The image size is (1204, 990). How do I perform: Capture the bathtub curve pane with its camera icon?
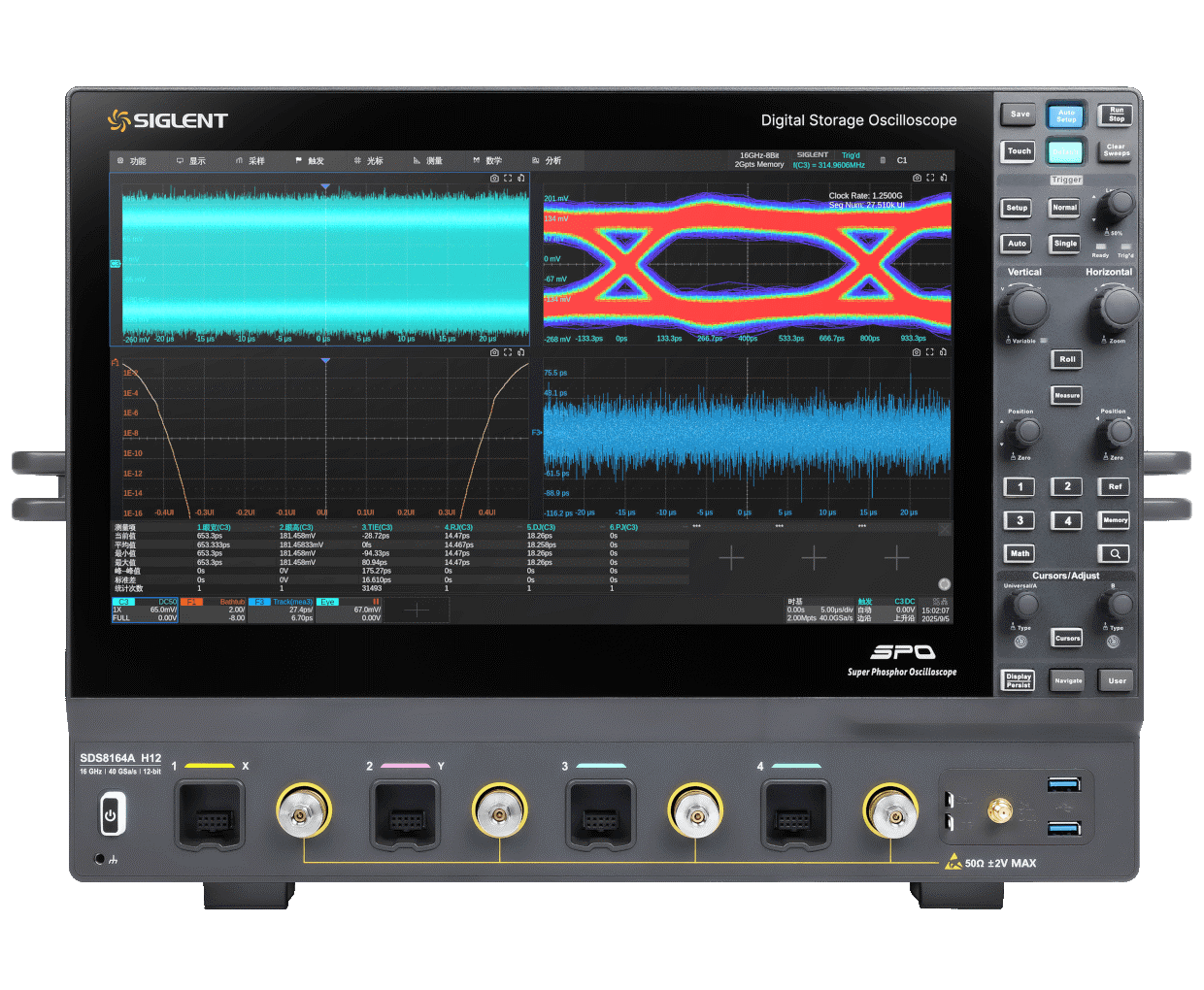[494, 353]
